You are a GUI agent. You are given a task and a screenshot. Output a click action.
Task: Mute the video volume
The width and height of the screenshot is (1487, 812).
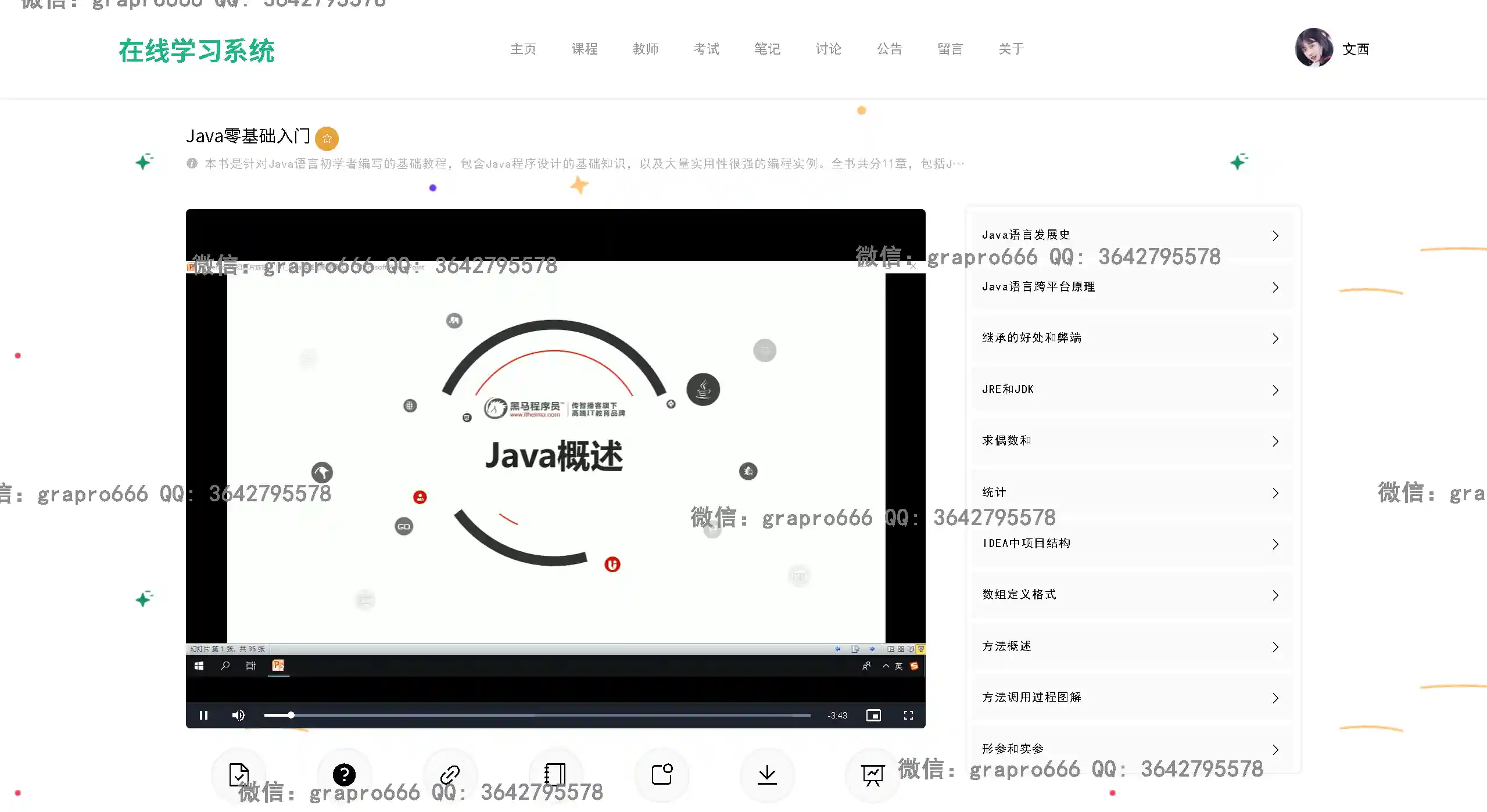tap(238, 715)
